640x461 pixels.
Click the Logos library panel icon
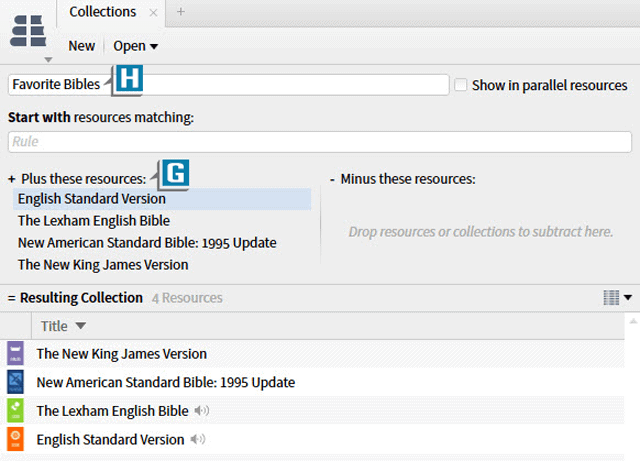(28, 29)
